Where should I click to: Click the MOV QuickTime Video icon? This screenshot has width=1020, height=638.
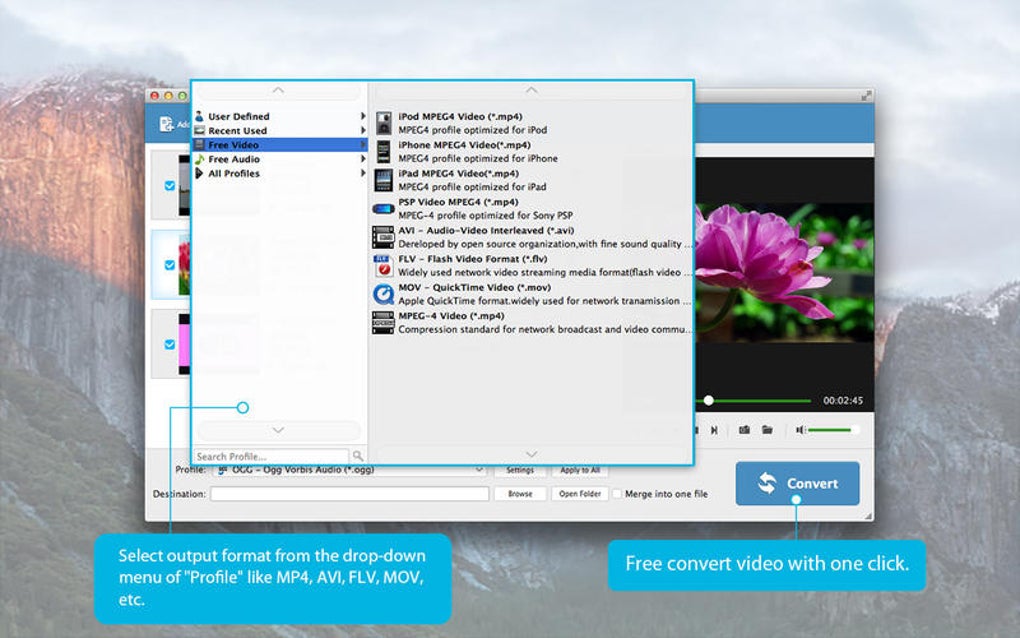[x=383, y=295]
